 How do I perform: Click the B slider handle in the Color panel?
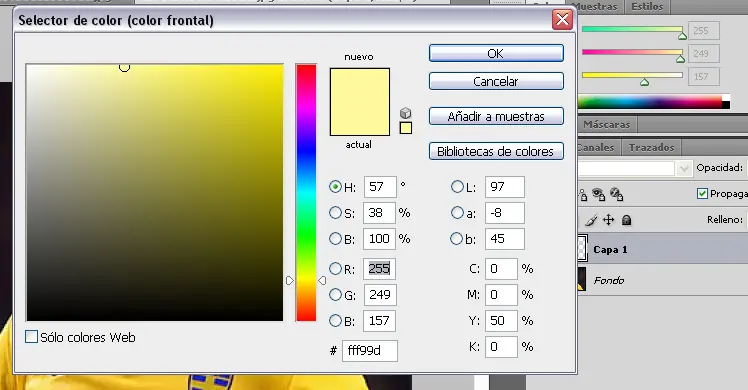click(644, 82)
